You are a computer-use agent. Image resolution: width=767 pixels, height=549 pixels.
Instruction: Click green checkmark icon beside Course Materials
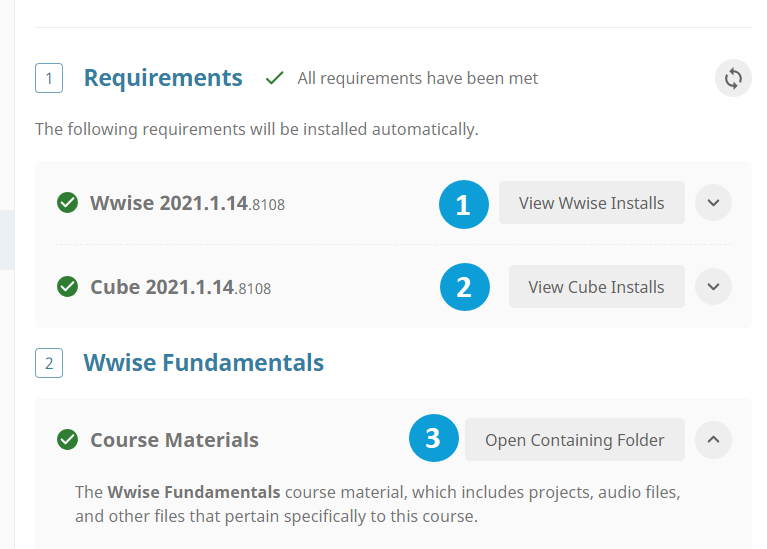coord(68,439)
